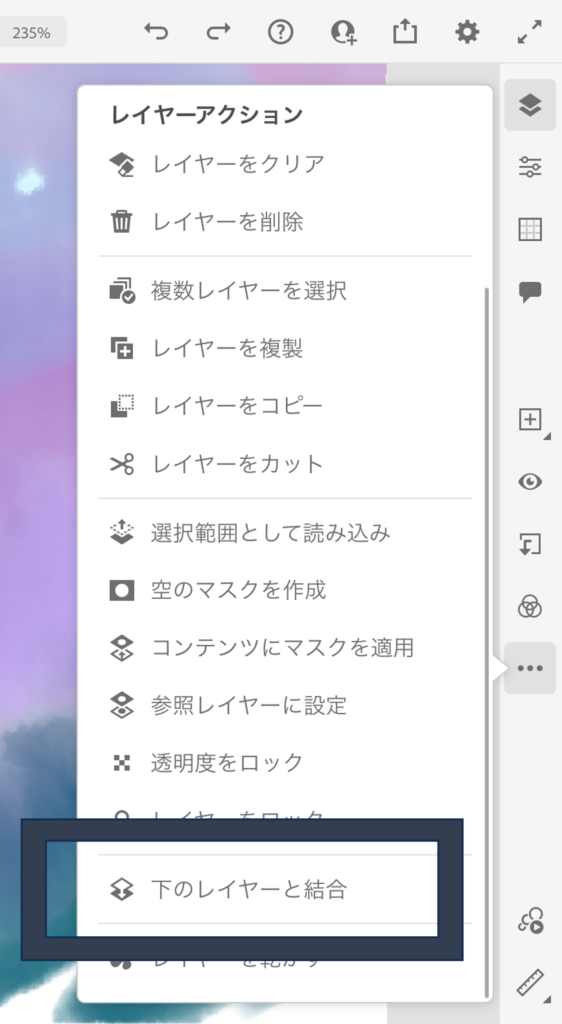This screenshot has width=562, height=1024.
Task: Open the help question mark icon
Action: pos(281,31)
